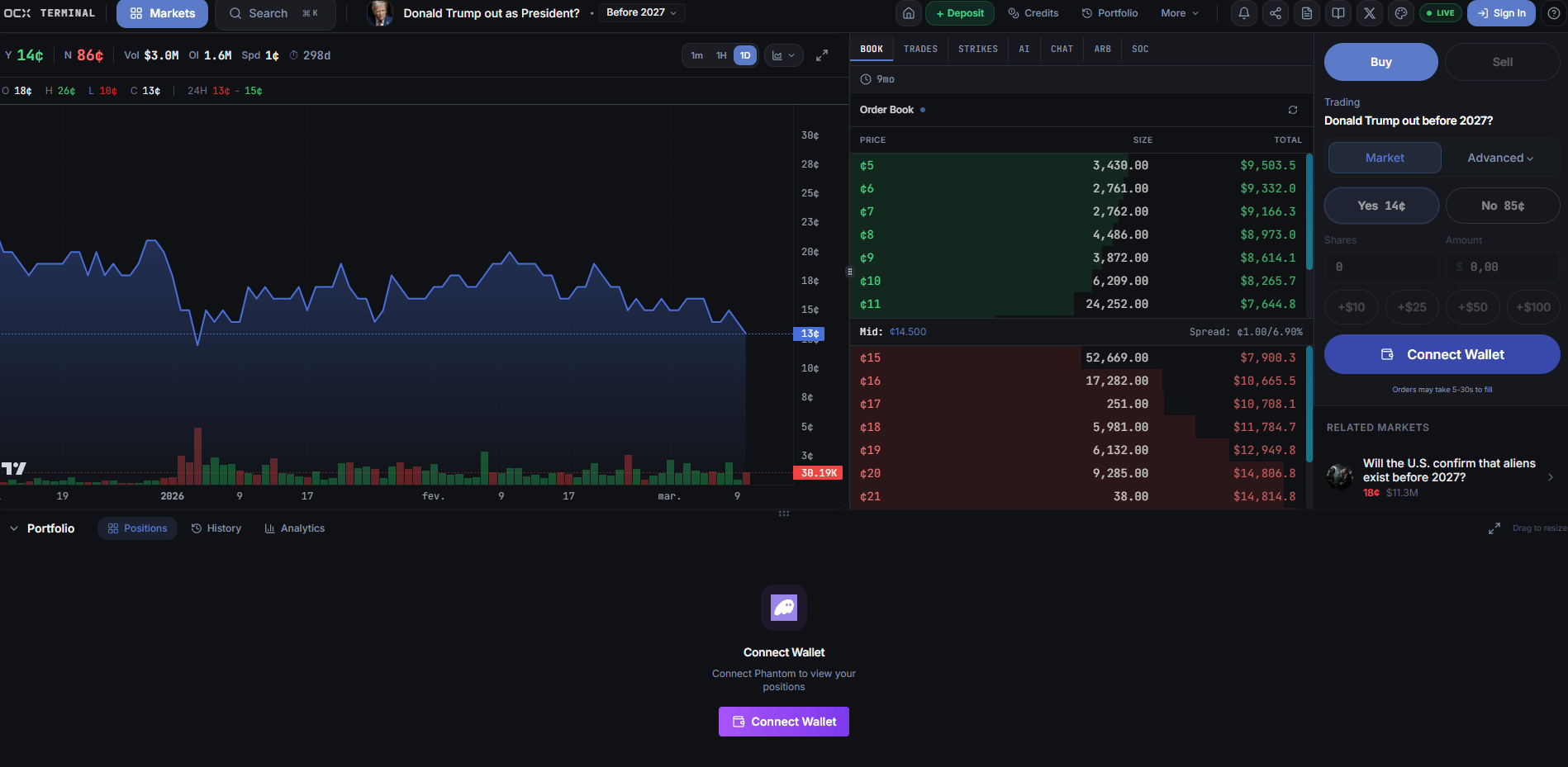Image resolution: width=1568 pixels, height=767 pixels.
Task: Click the 9mo clock indicator
Action: click(x=877, y=79)
